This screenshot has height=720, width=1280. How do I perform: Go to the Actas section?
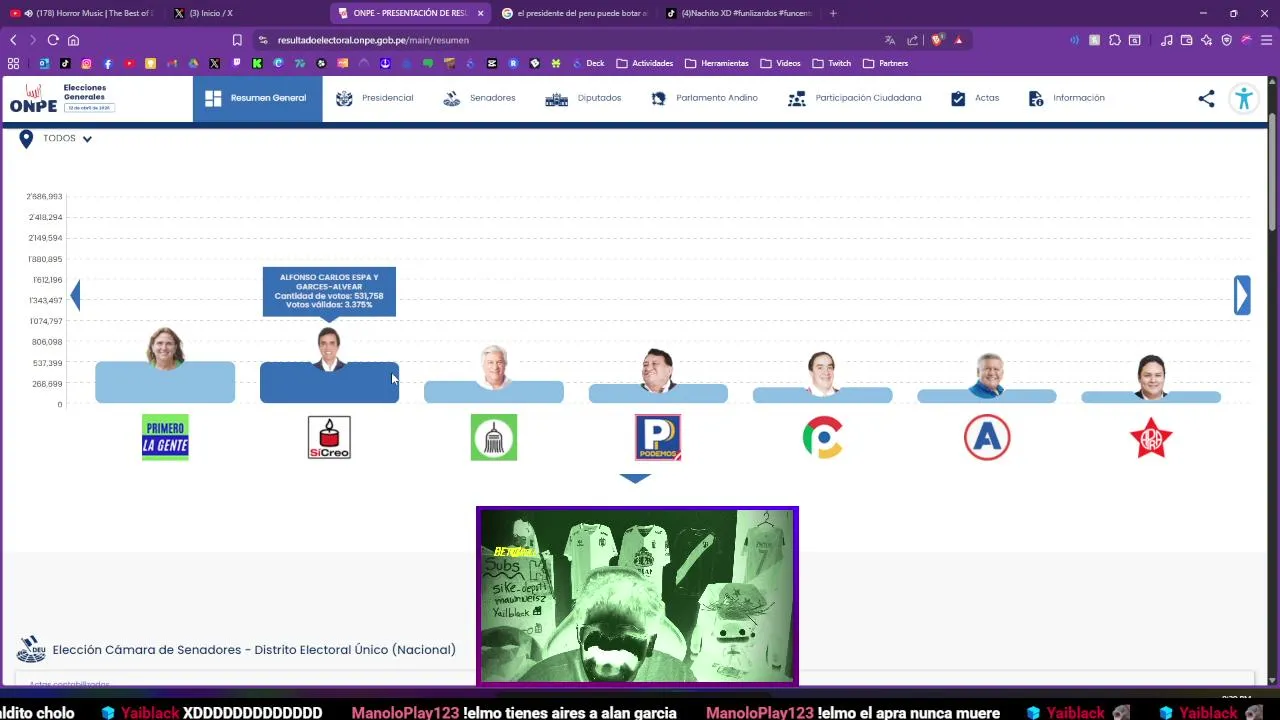[975, 98]
